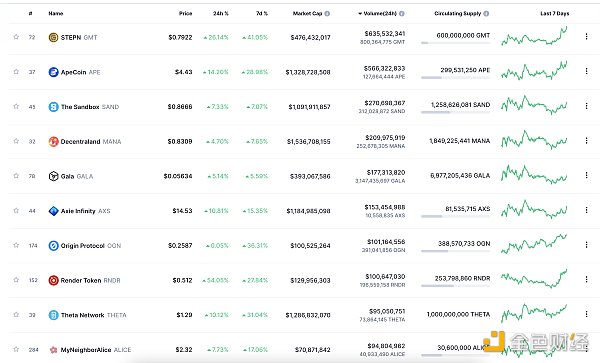Viewport: 600px width, 363px height.
Task: Click the Market Cap info icon
Action: pos(327,13)
